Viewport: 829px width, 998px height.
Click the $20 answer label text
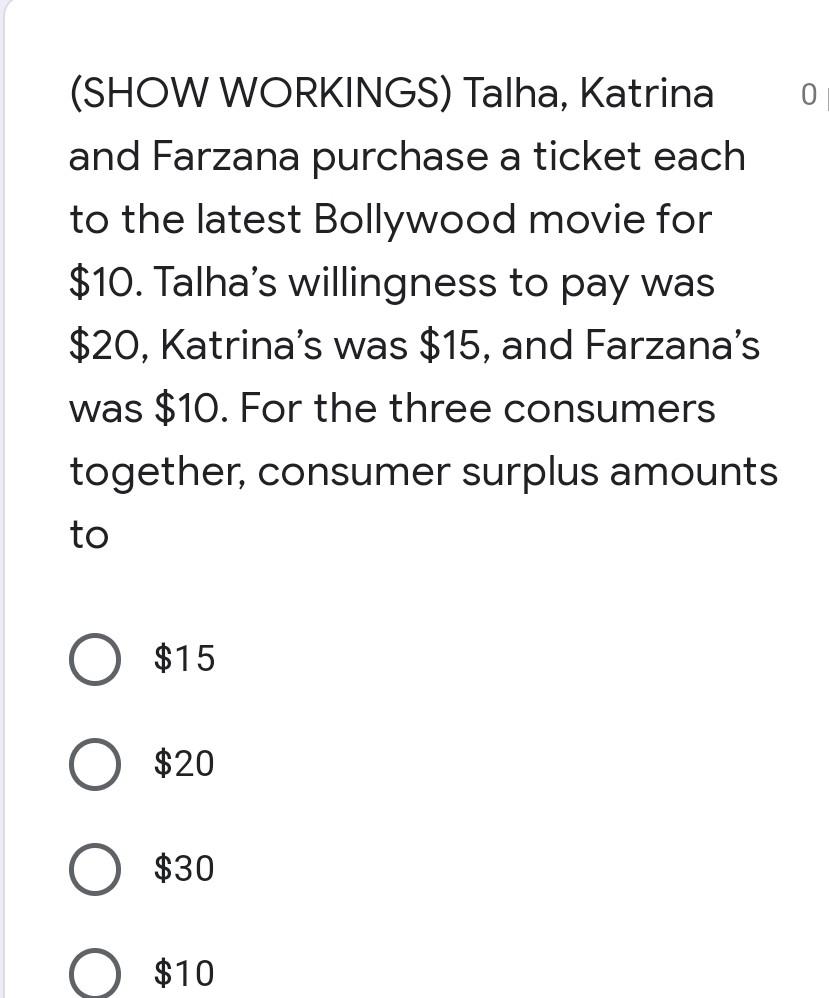[184, 763]
